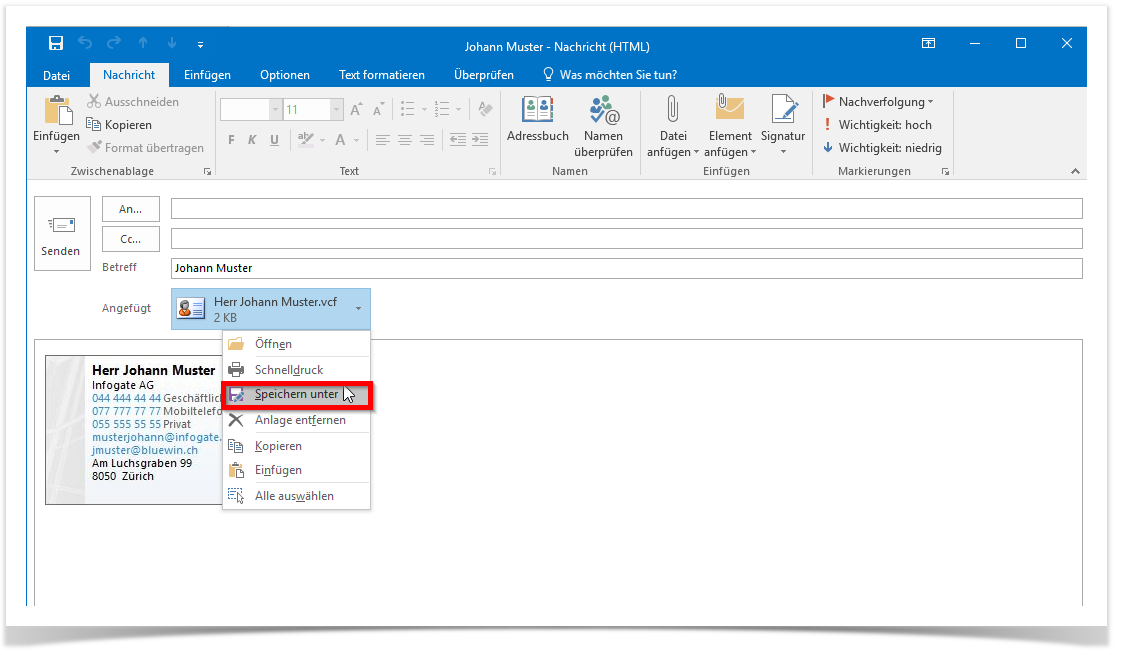Apply font color with A icon
The image size is (1121, 655).
pyautogui.click(x=340, y=140)
